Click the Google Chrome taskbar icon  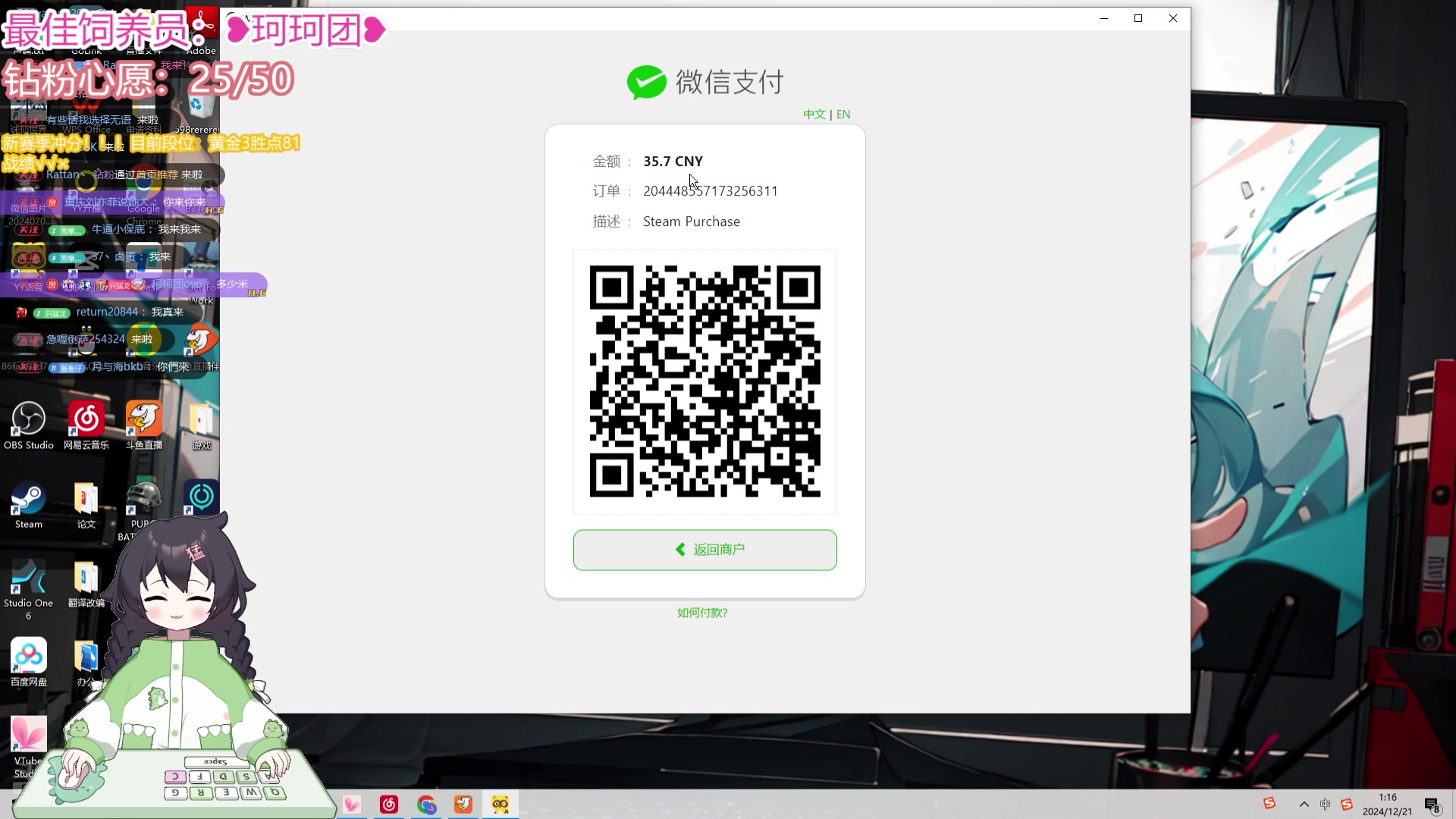[426, 805]
